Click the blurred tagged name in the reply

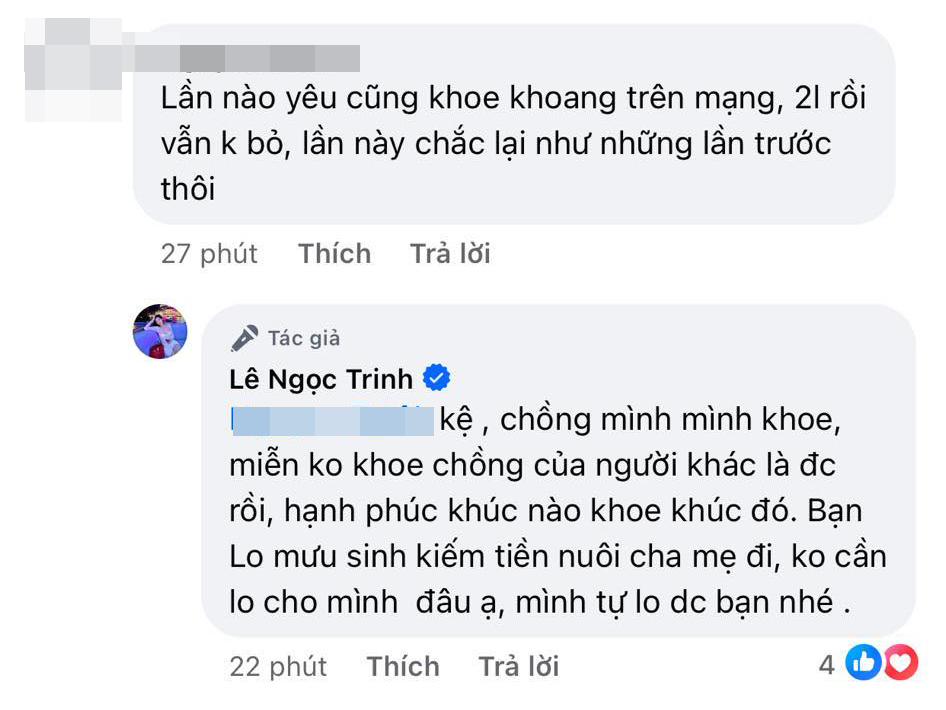coord(332,421)
